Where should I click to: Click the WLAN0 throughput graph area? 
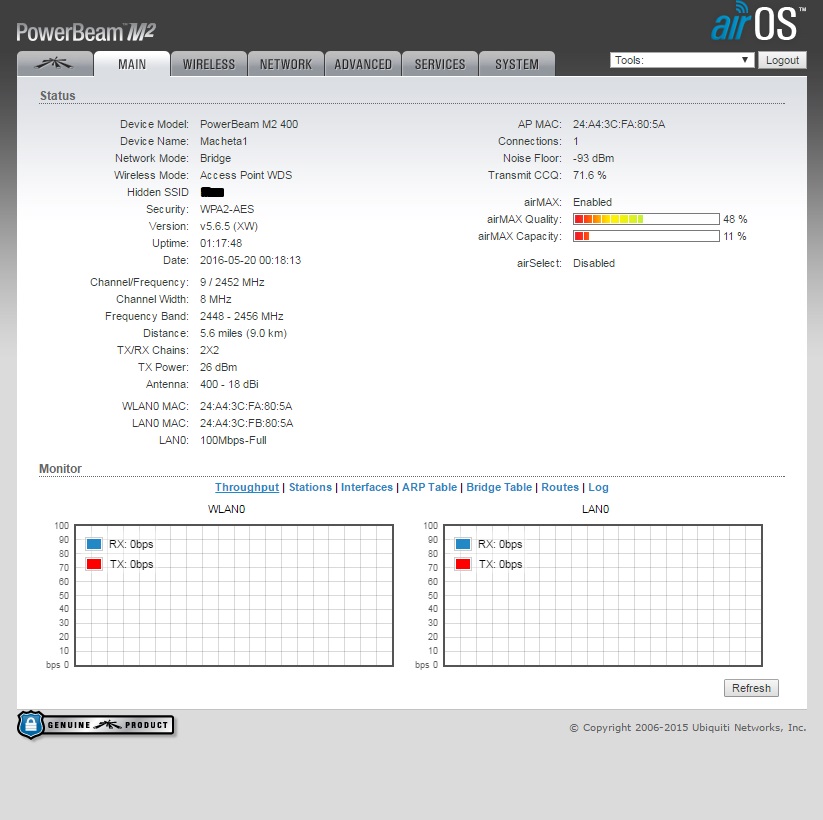[234, 595]
